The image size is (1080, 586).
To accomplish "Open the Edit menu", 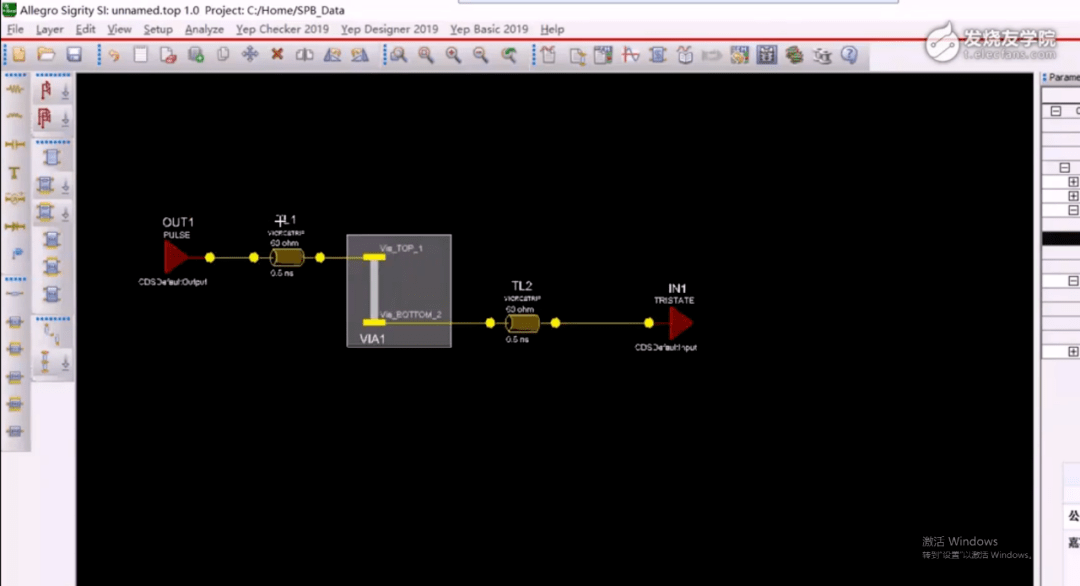I will 85,29.
